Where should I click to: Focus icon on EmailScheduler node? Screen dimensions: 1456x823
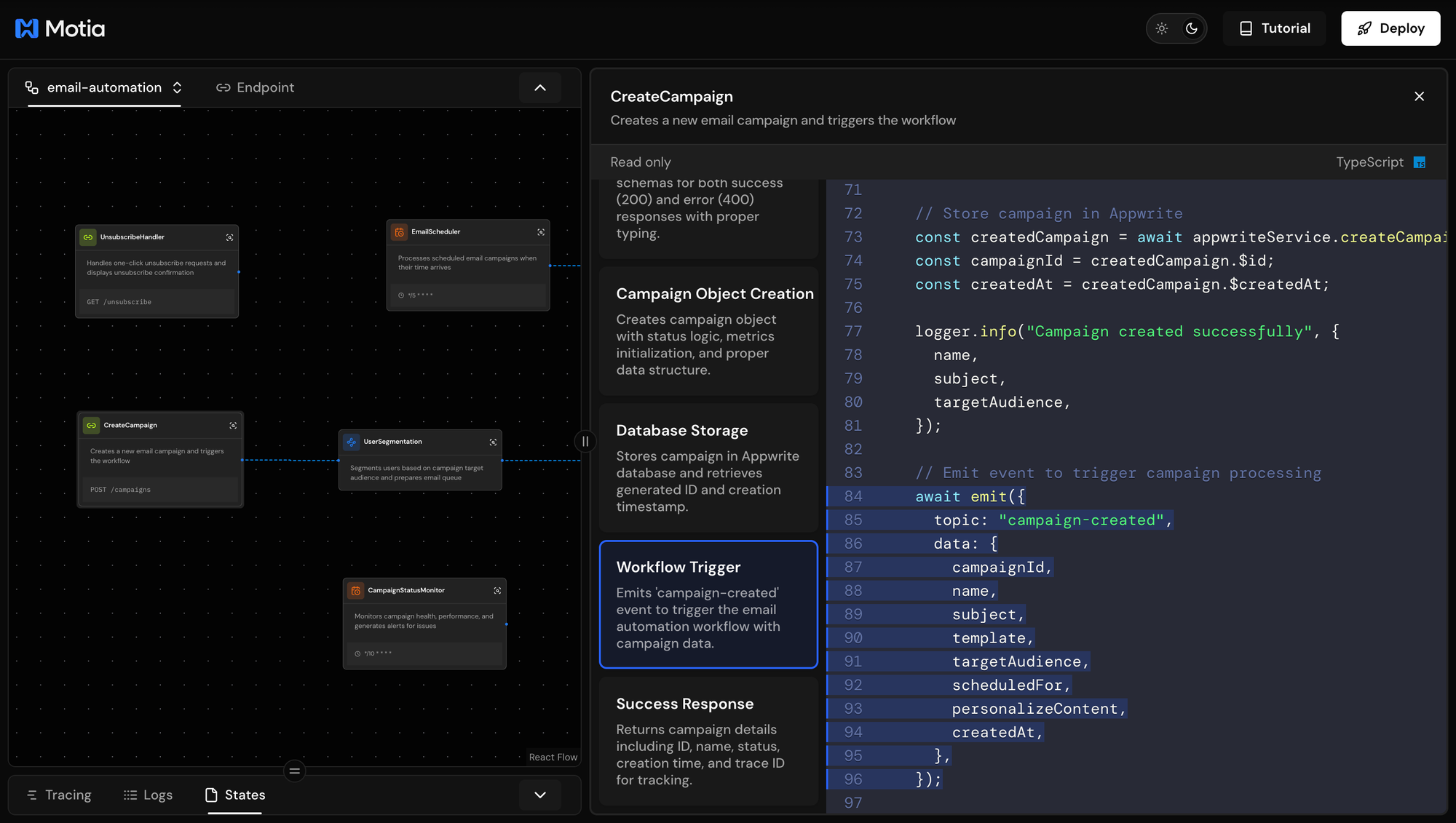[x=541, y=232]
